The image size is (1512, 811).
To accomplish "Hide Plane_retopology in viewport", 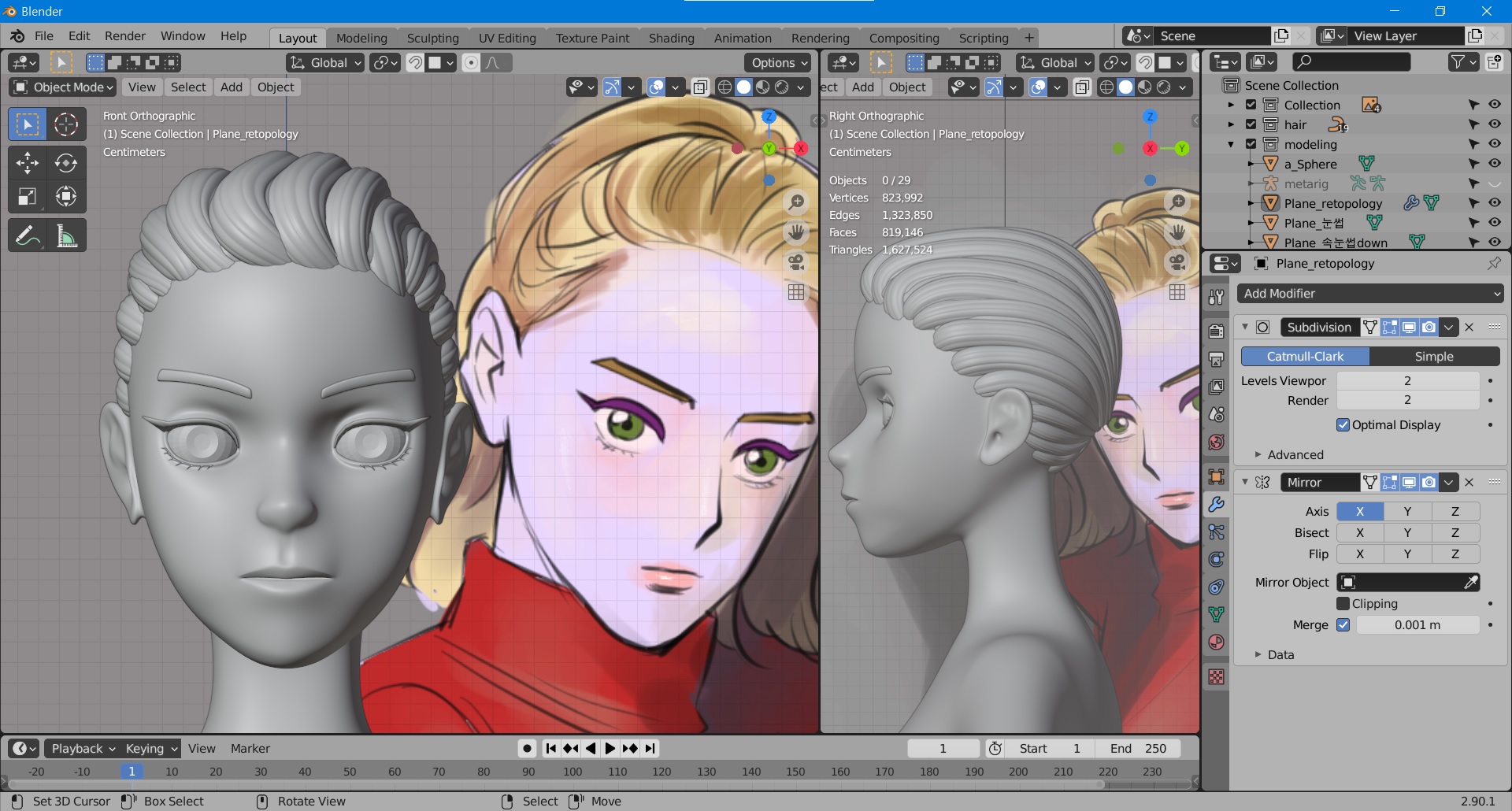I will [x=1494, y=203].
